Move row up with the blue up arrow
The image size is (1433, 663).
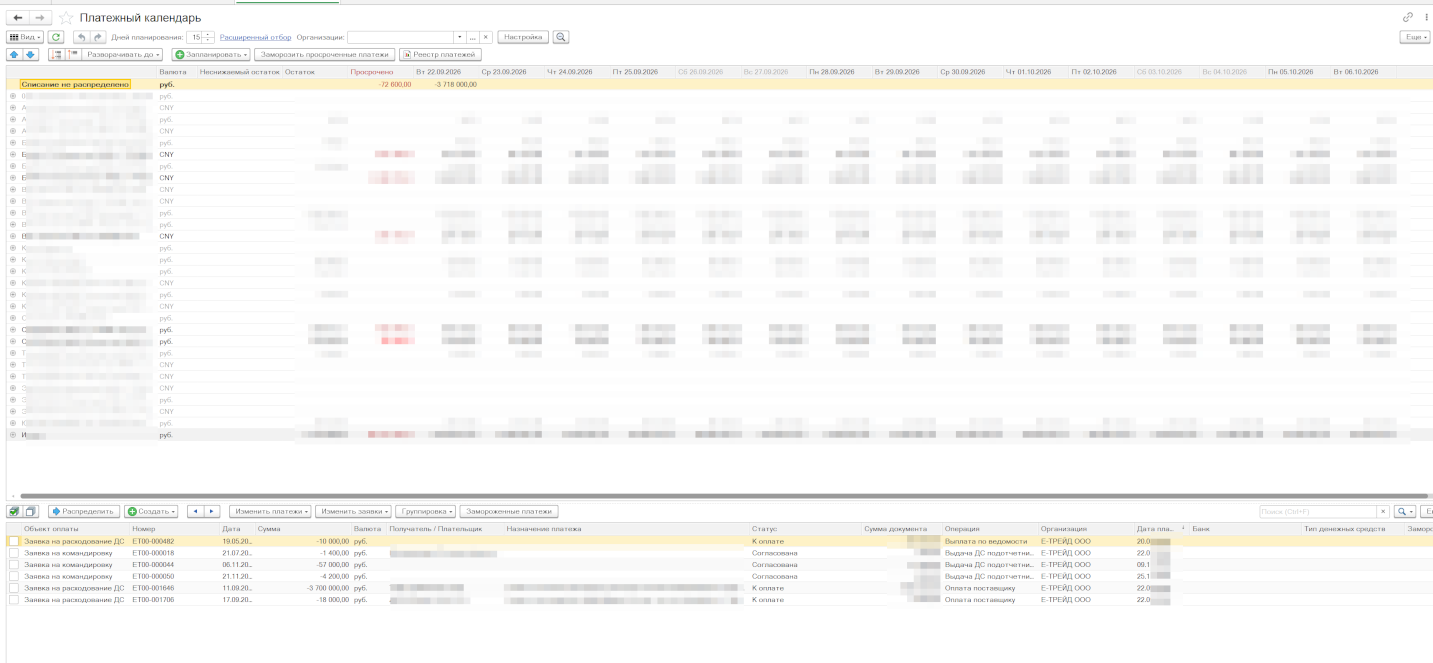pos(14,54)
